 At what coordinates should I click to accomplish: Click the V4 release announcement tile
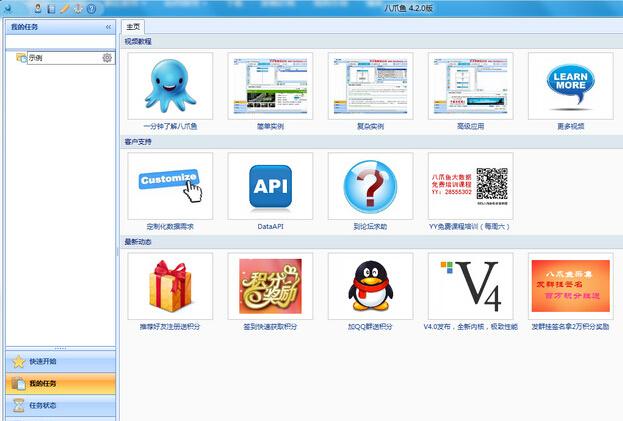point(470,286)
